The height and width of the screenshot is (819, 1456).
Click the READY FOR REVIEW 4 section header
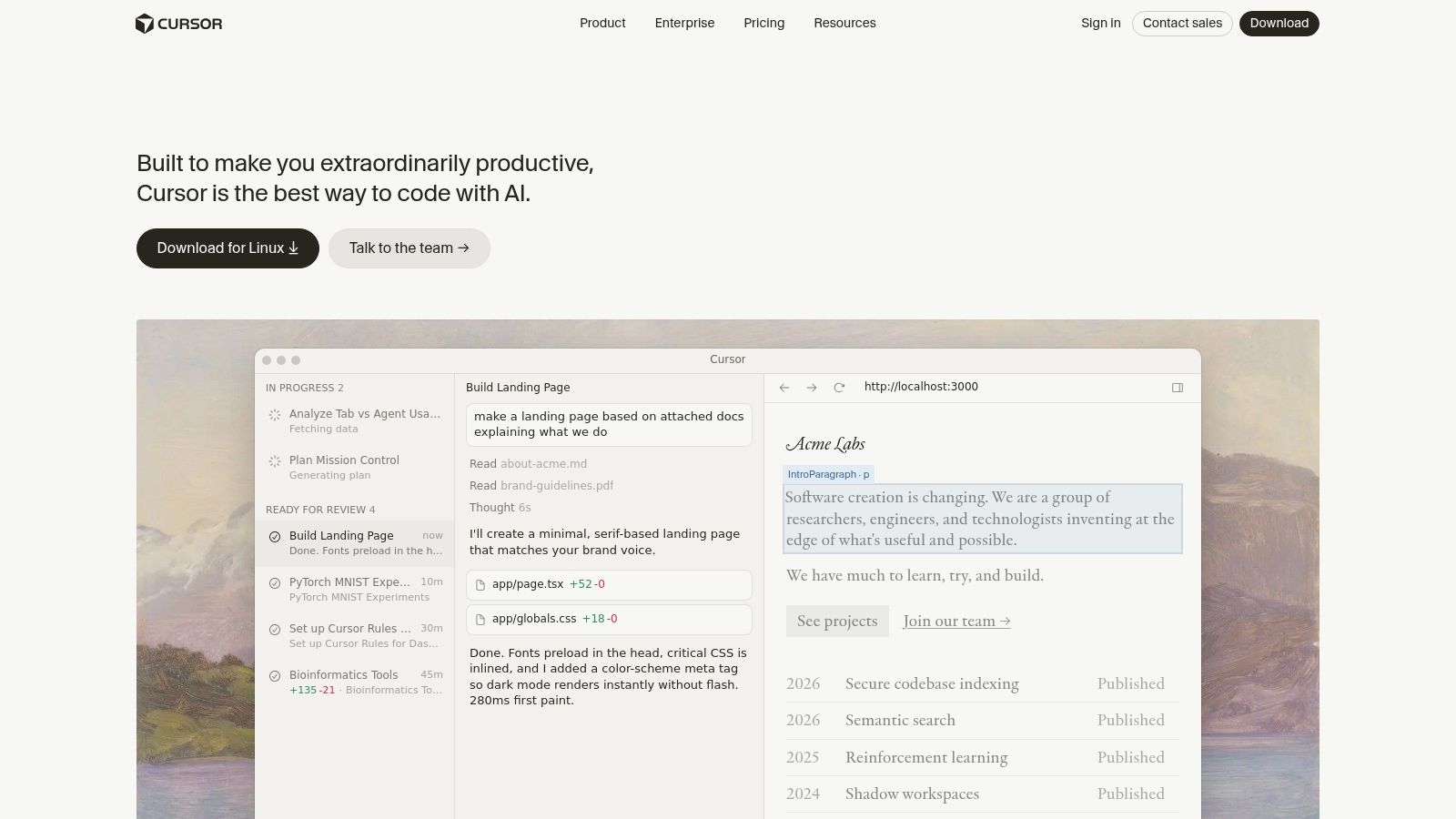pyautogui.click(x=320, y=510)
